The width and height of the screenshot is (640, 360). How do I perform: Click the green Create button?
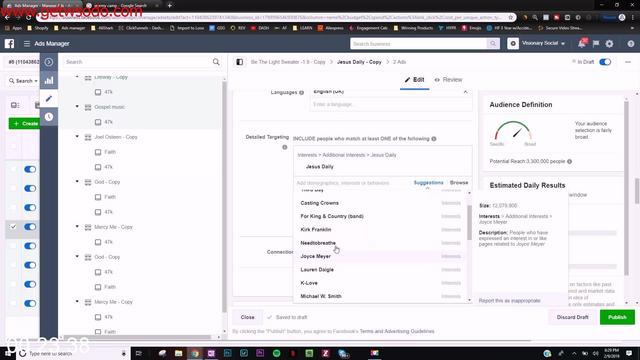(24, 123)
